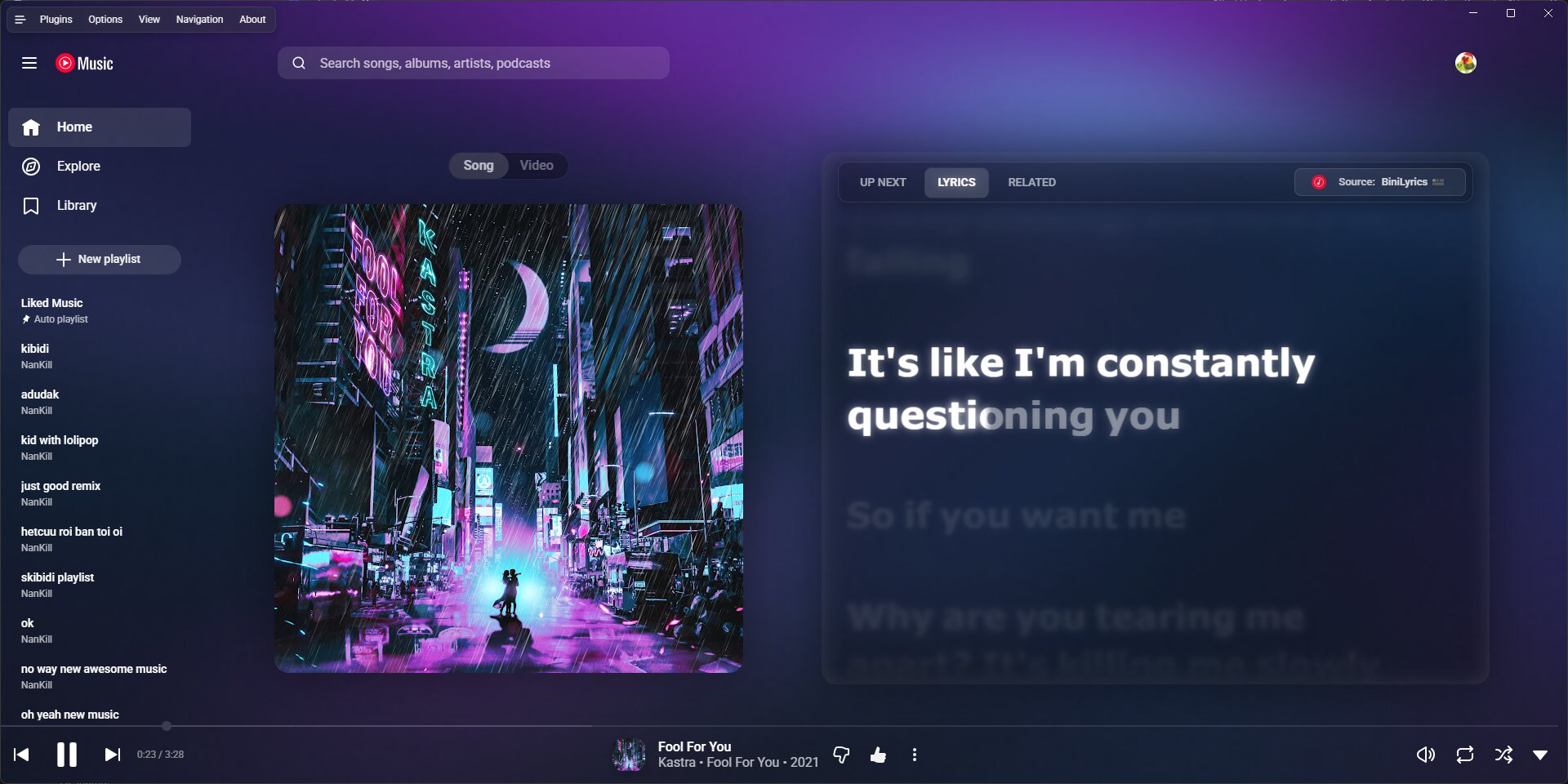Click the BiniLyrics source icon
Image resolution: width=1568 pixels, height=784 pixels.
pos(1318,182)
